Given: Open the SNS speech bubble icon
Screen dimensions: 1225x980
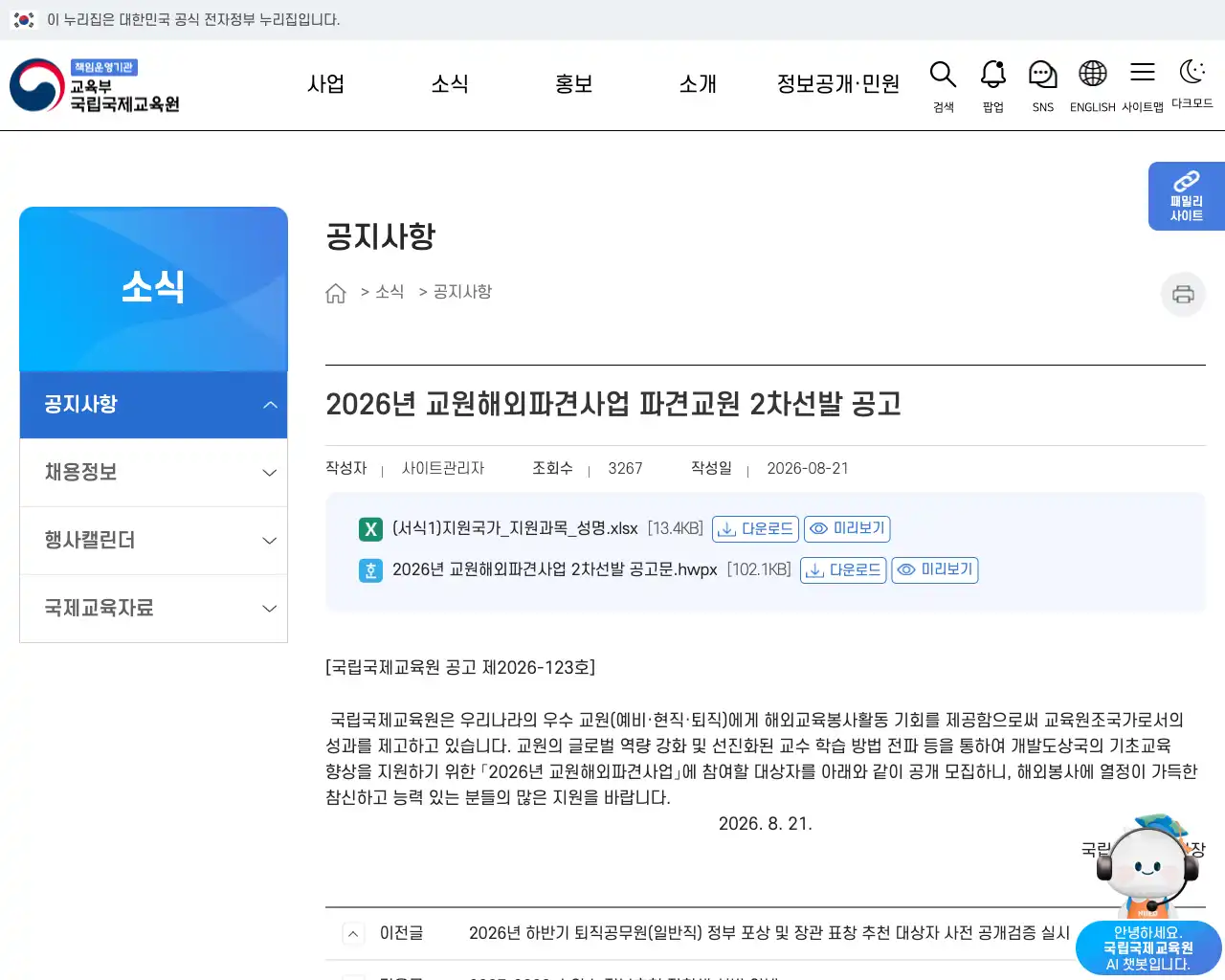Looking at the screenshot, I should 1043,86.
